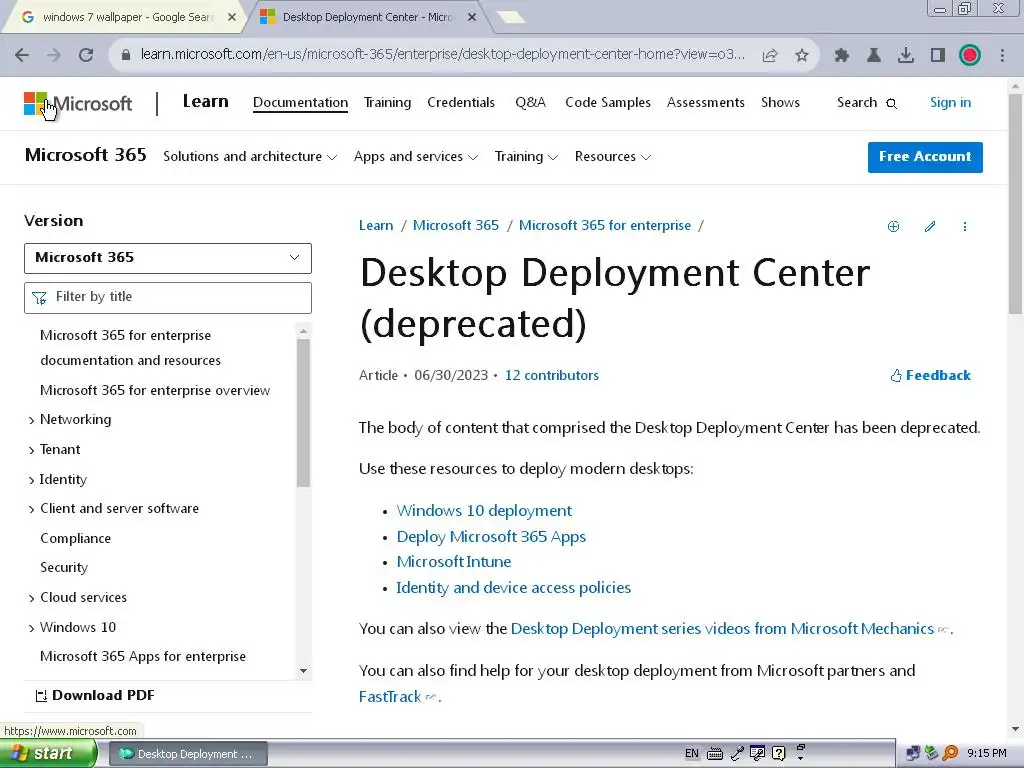The image size is (1024, 768).
Task: Select the Credentials nav item
Action: point(461,103)
